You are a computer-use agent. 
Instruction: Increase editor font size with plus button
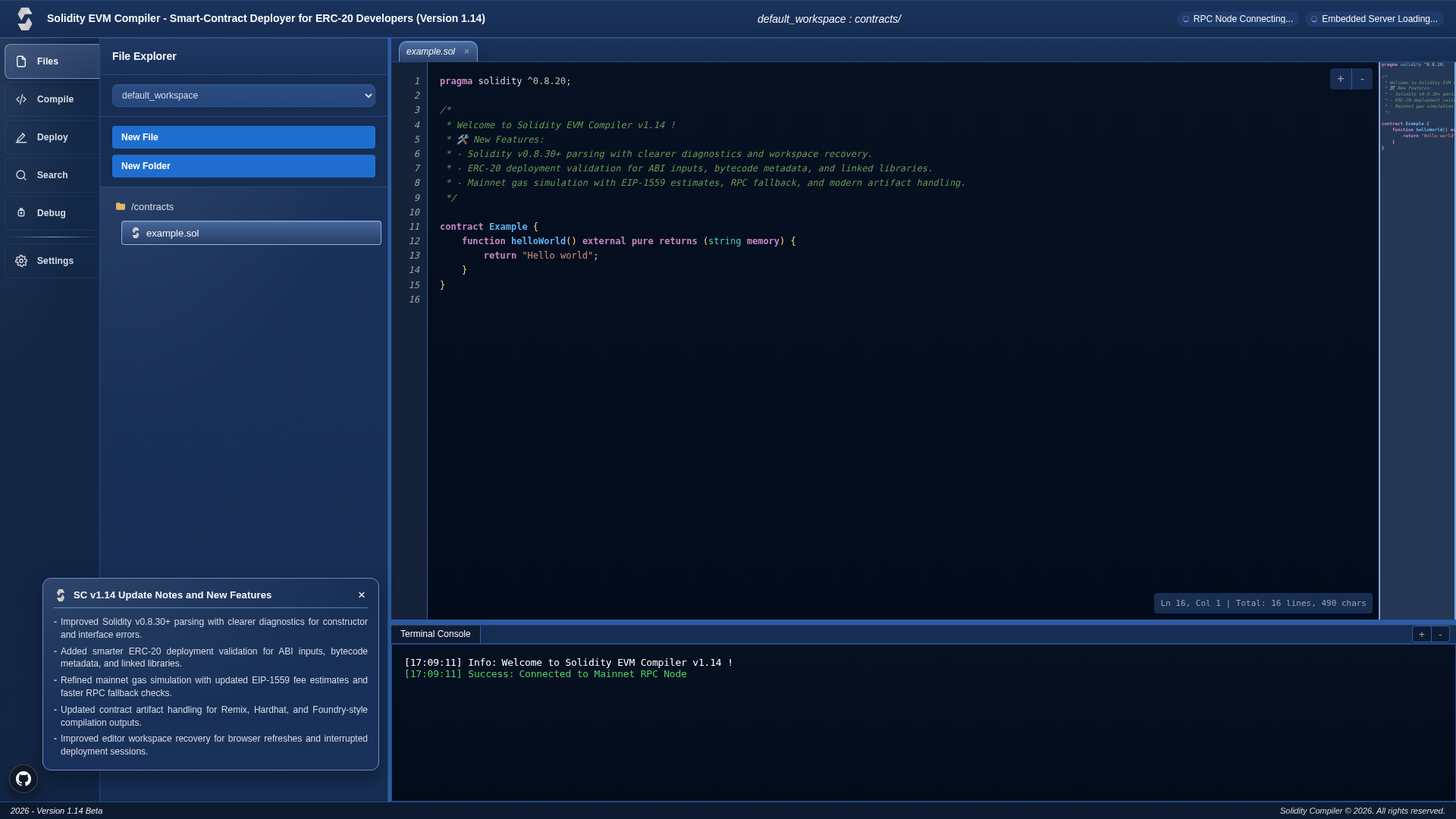(1341, 79)
